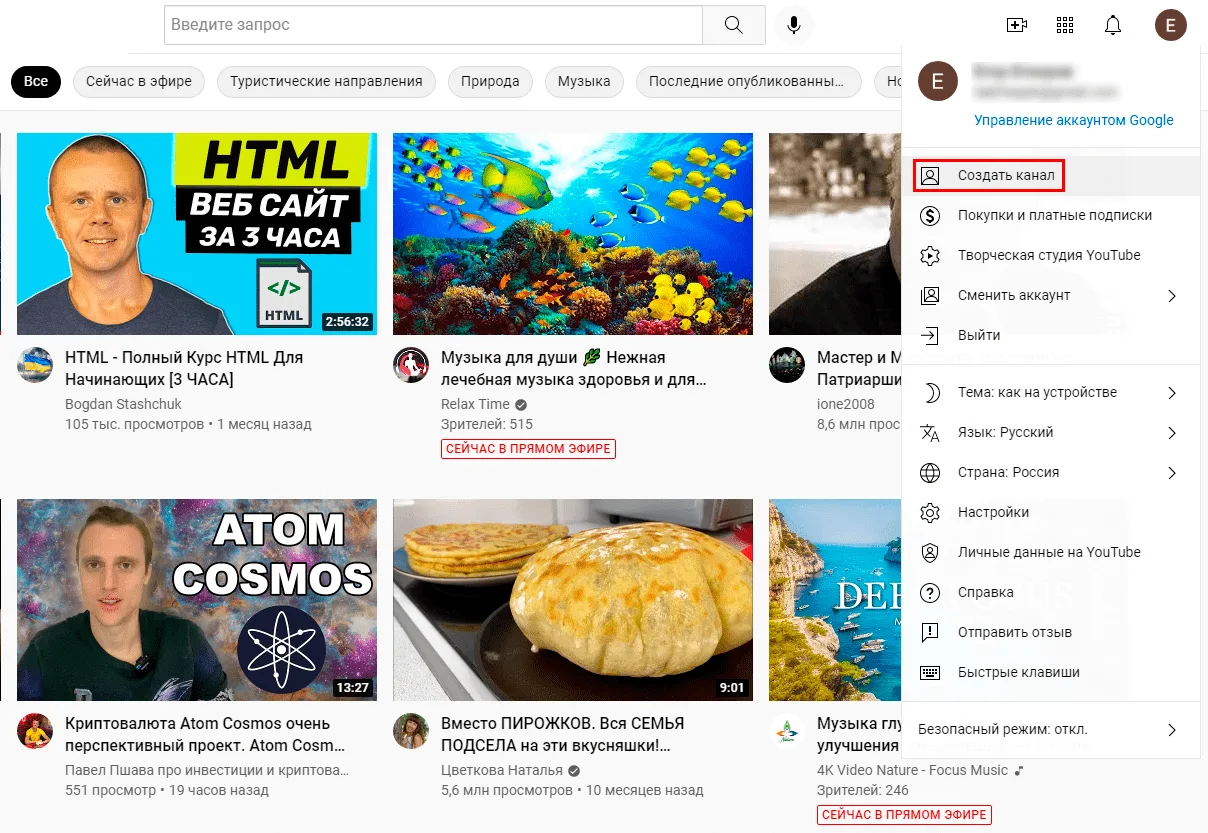Choose Создать канал menu entry
Viewport: 1208px width, 833px height.
pos(1050,176)
